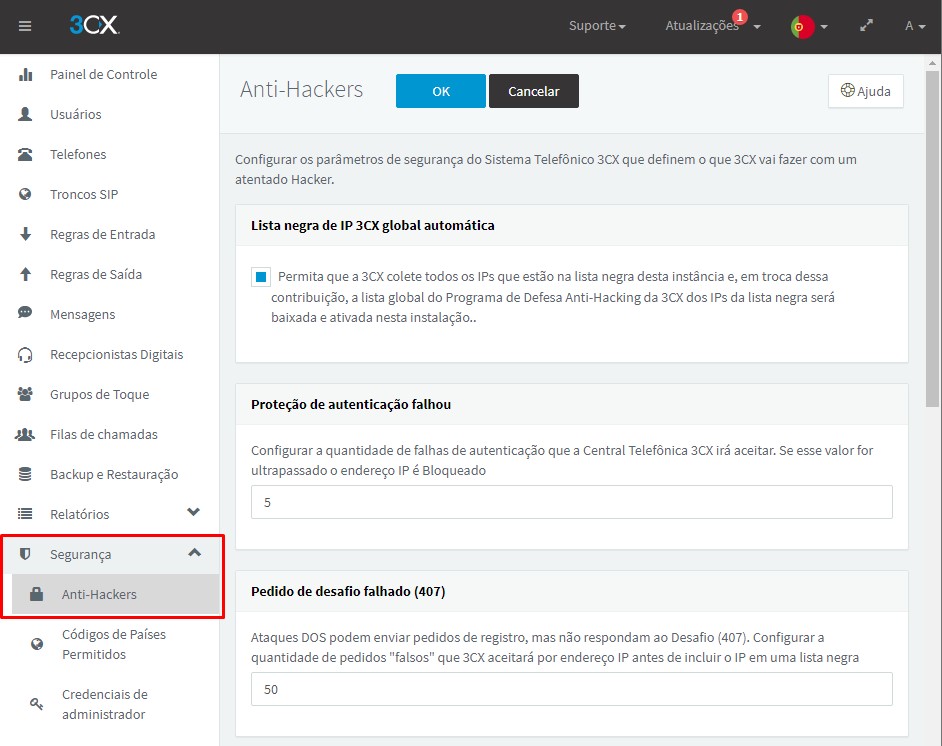The image size is (942, 746).
Task: Click the failed authentication field showing 5
Action: tap(571, 502)
